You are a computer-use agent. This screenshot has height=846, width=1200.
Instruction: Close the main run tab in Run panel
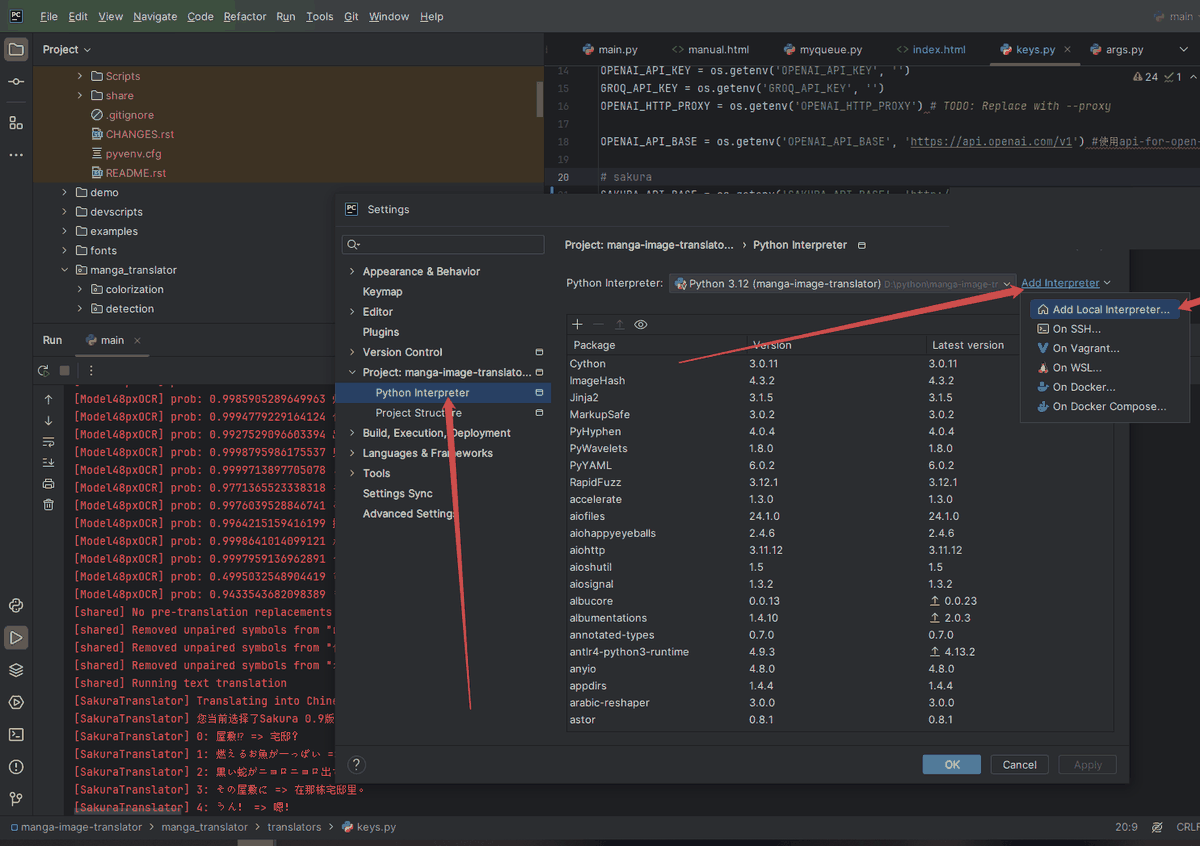138,340
